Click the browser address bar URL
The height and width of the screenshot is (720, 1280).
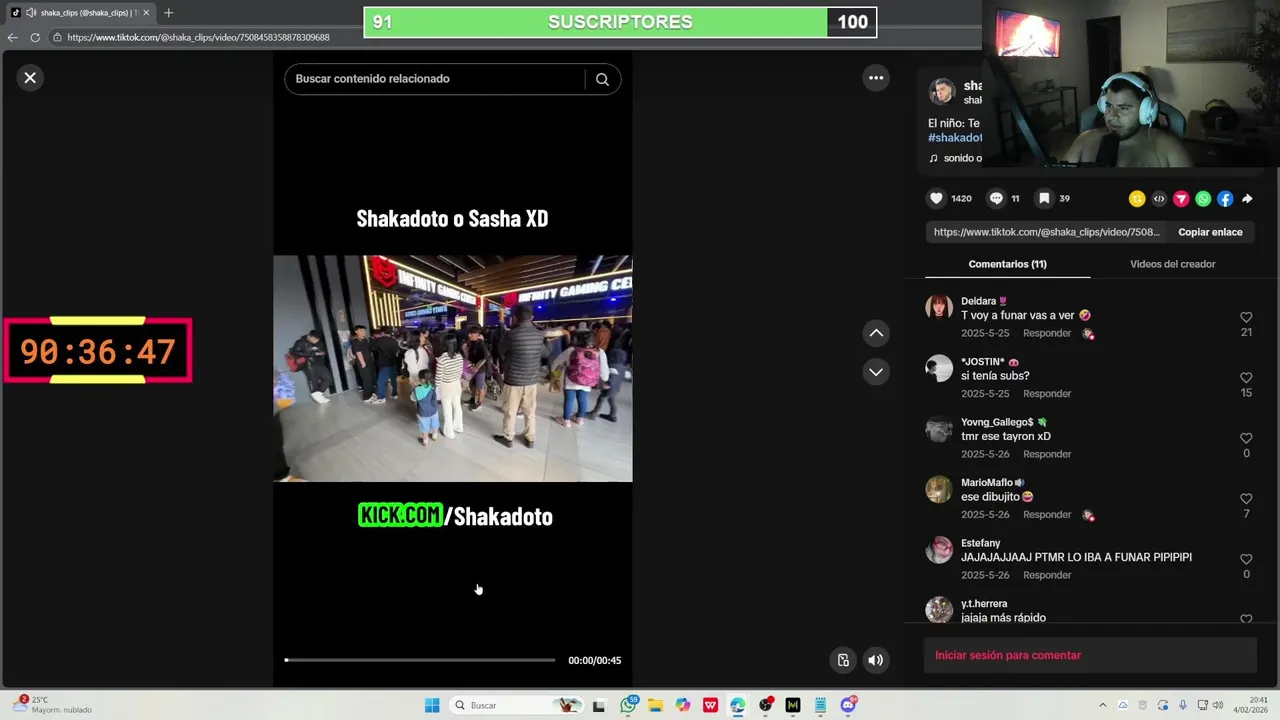click(x=198, y=37)
